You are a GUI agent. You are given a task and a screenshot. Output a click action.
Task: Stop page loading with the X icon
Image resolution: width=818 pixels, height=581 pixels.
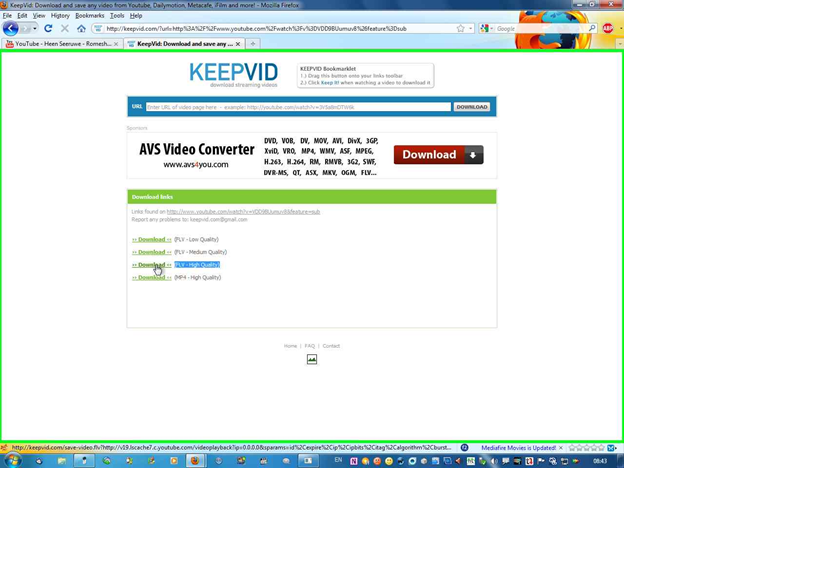[64, 29]
